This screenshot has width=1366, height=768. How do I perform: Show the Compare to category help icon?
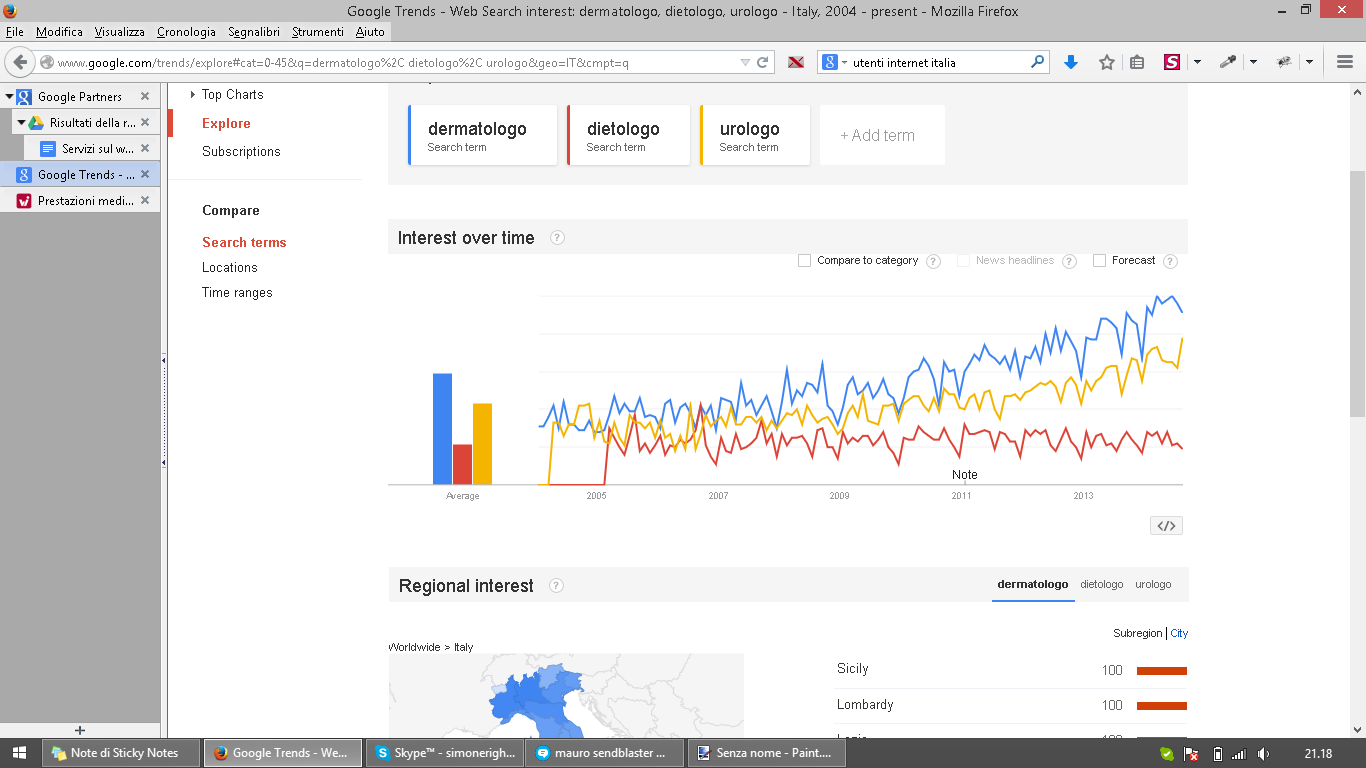933,261
